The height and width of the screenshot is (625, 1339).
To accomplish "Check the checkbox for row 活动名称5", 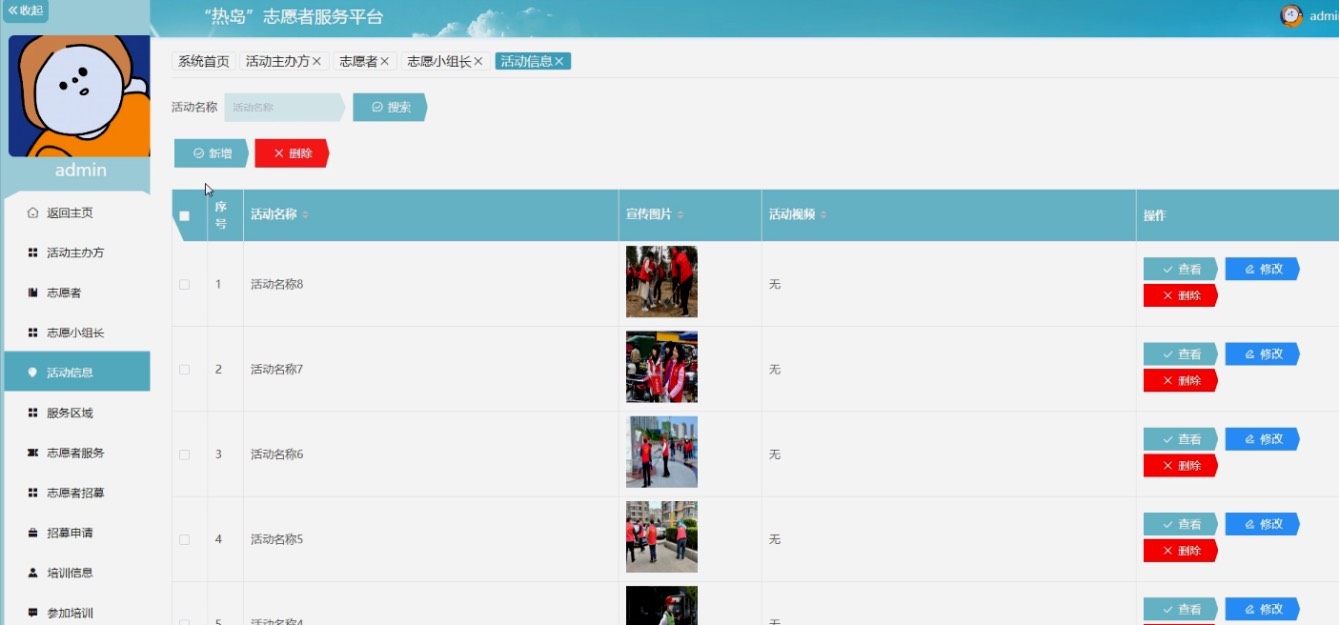I will pyautogui.click(x=184, y=540).
